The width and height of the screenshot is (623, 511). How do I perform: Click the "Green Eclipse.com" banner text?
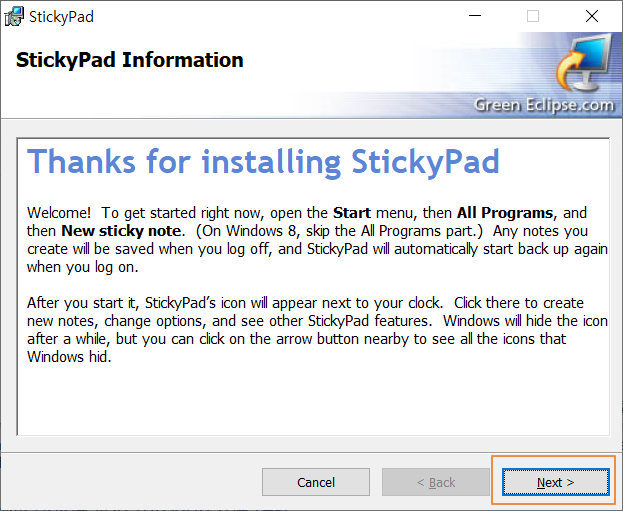544,105
